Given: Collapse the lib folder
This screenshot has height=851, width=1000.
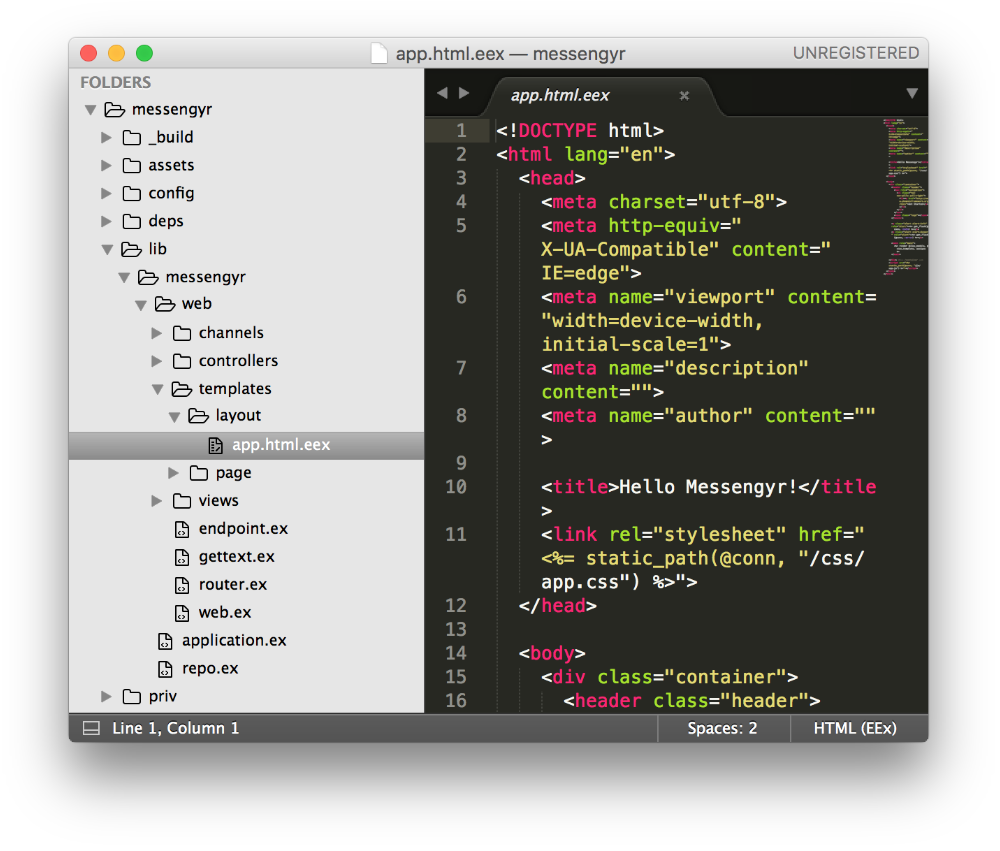Looking at the screenshot, I should pos(107,249).
